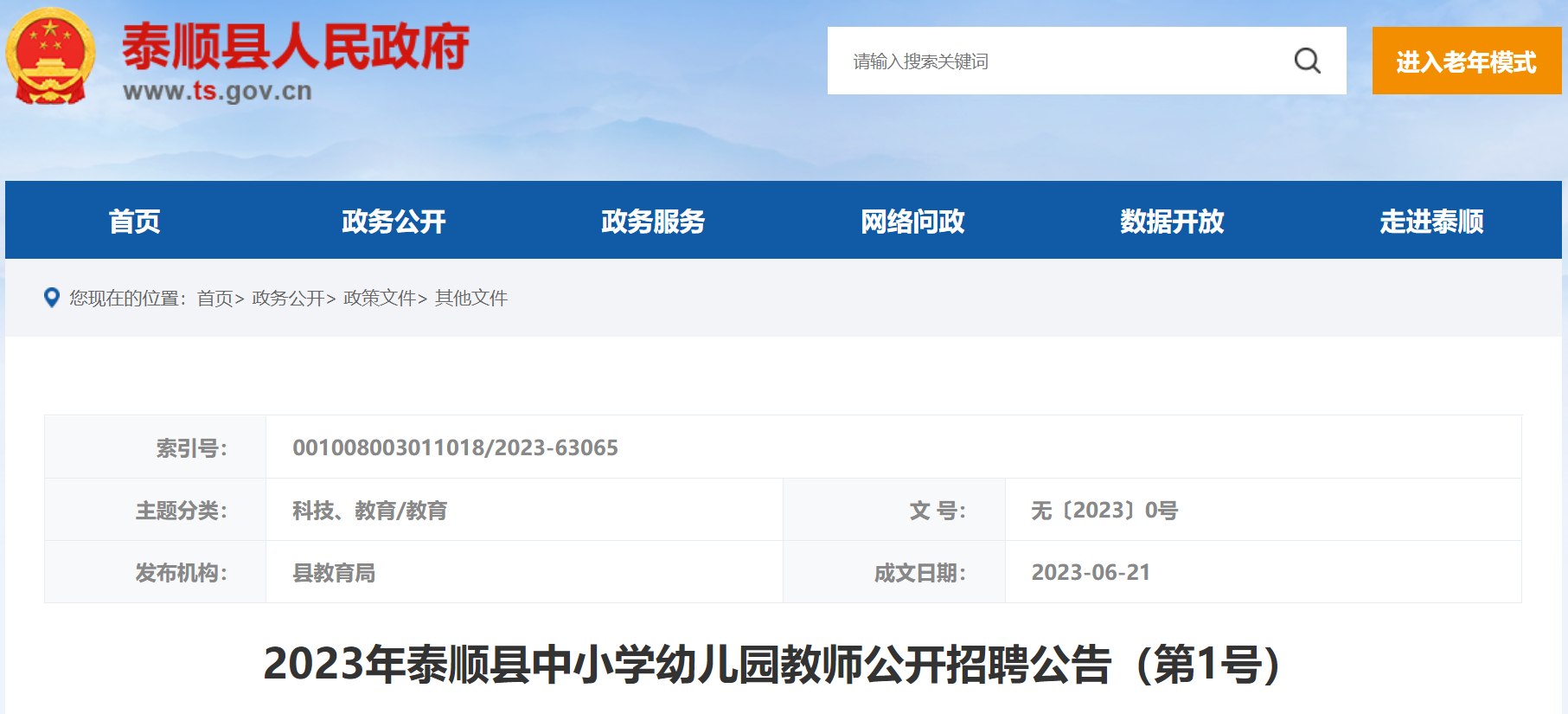Open the 首页 navigation menu item
This screenshot has height=714, width=1568.
[x=135, y=221]
